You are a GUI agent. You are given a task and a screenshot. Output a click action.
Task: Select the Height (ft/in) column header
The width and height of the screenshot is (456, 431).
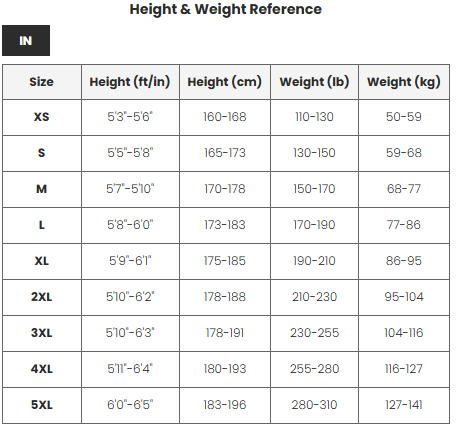[x=130, y=82]
